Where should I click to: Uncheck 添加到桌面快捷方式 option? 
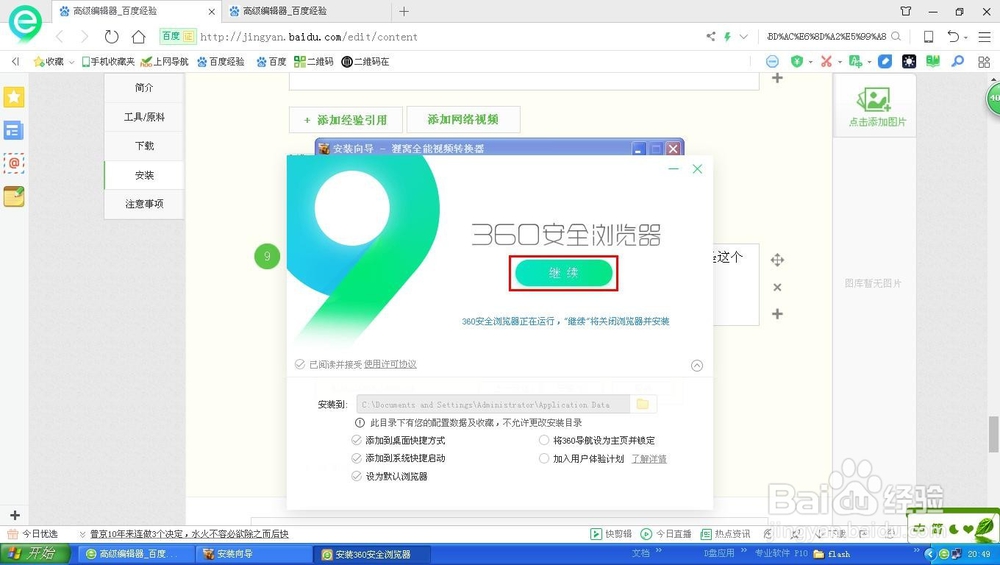point(357,440)
